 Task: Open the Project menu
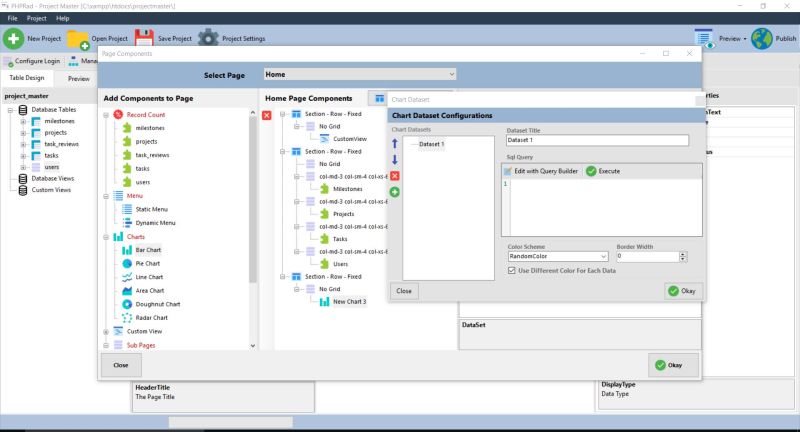[36, 18]
